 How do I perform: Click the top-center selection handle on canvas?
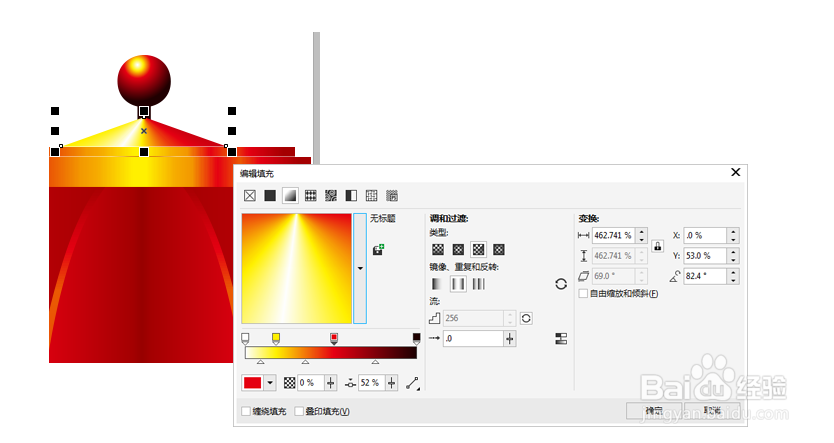(144, 111)
